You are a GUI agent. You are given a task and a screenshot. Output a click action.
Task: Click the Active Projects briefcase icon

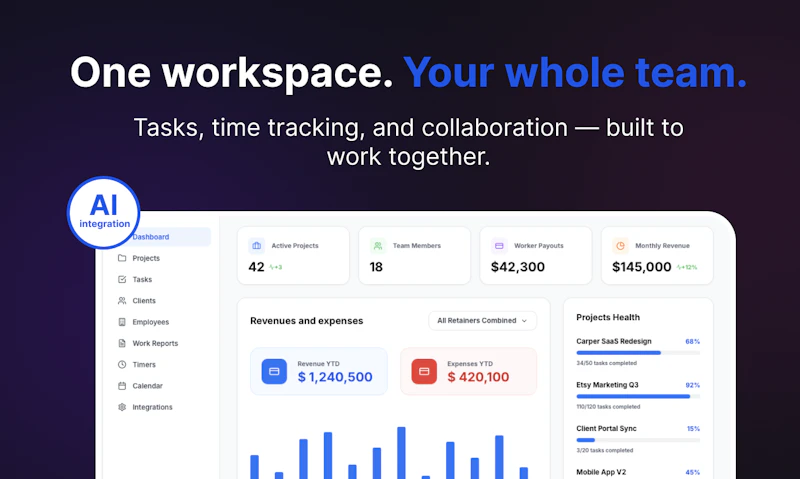point(257,246)
